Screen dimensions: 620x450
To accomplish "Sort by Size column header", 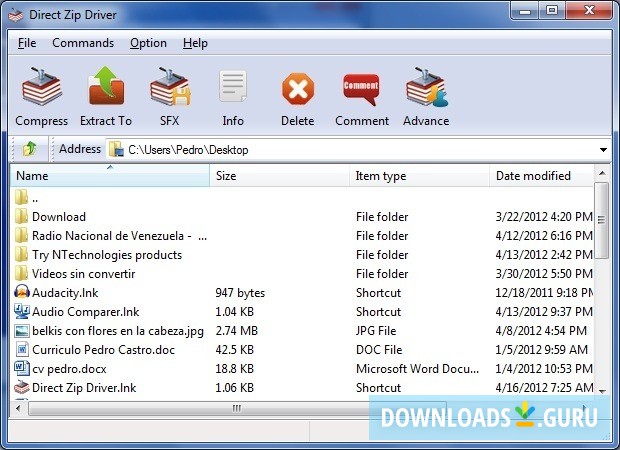I will tap(280, 176).
